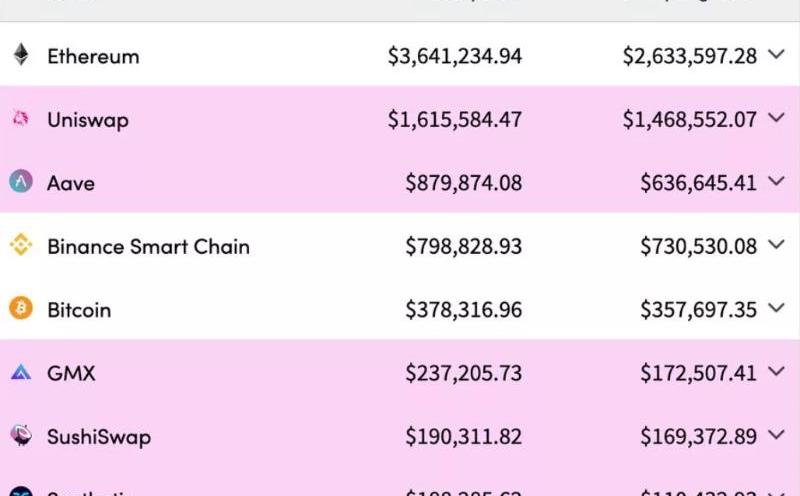Image resolution: width=800 pixels, height=496 pixels.
Task: Click the Ethereum diamond logo icon
Action: [21, 56]
